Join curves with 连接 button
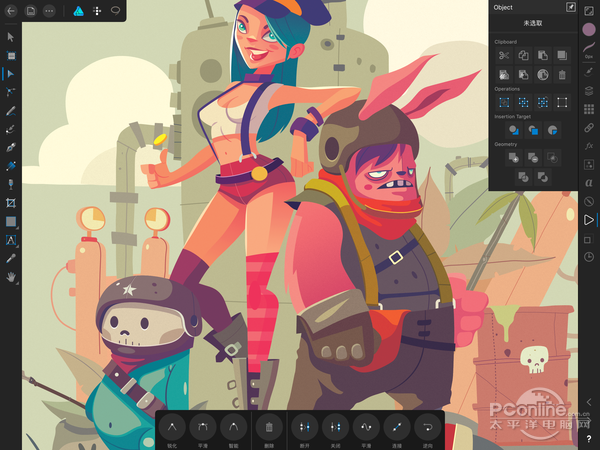The height and width of the screenshot is (450, 600). pos(397,427)
